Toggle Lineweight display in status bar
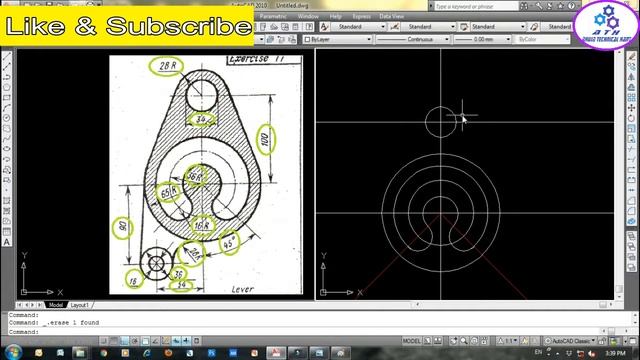 pos(186,341)
